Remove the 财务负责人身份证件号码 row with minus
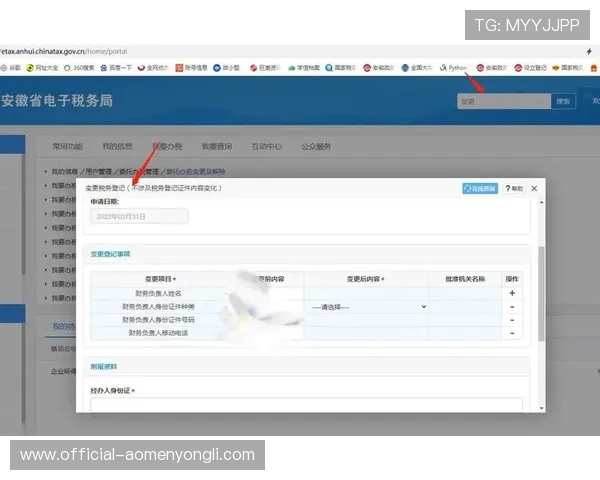This screenshot has width=600, height=480. 512,320
